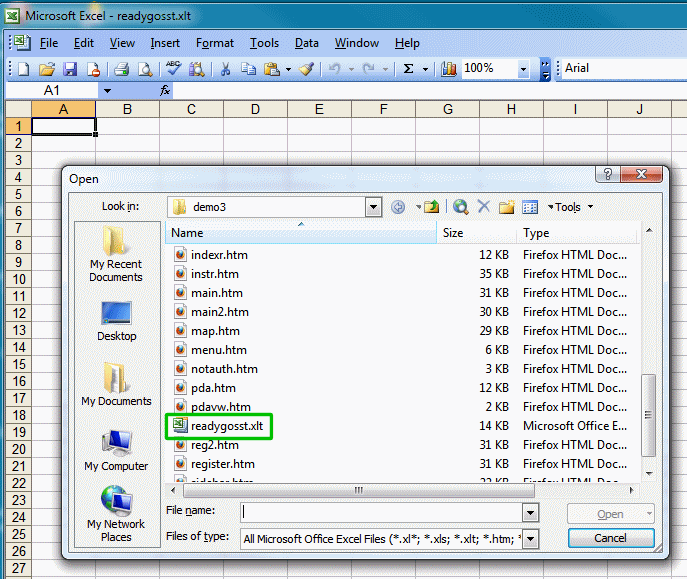Click the Redo arrow icon
The image size is (687, 579).
pos(368,69)
